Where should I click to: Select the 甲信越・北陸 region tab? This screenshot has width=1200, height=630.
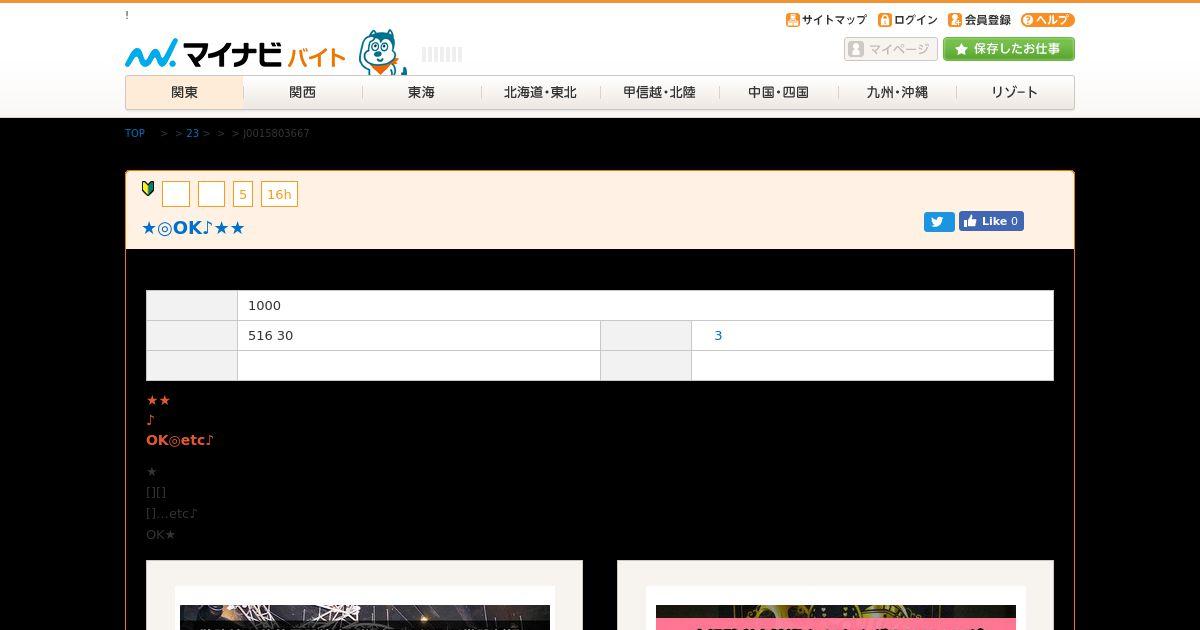tap(659, 92)
